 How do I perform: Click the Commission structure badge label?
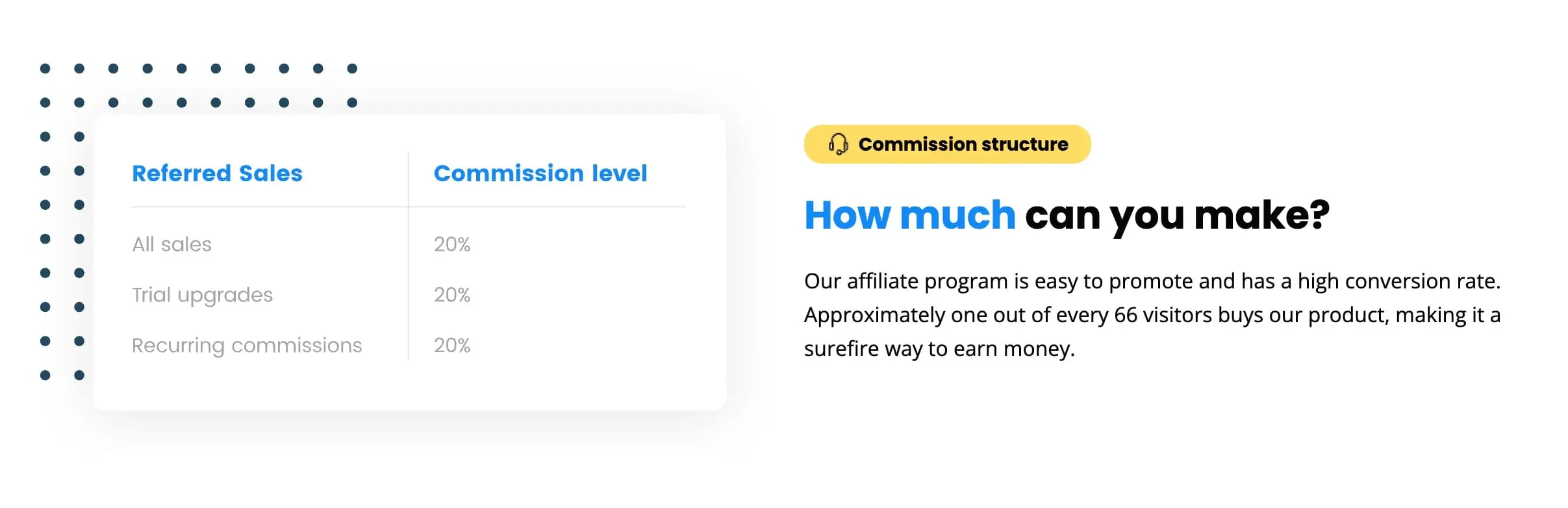tap(963, 144)
